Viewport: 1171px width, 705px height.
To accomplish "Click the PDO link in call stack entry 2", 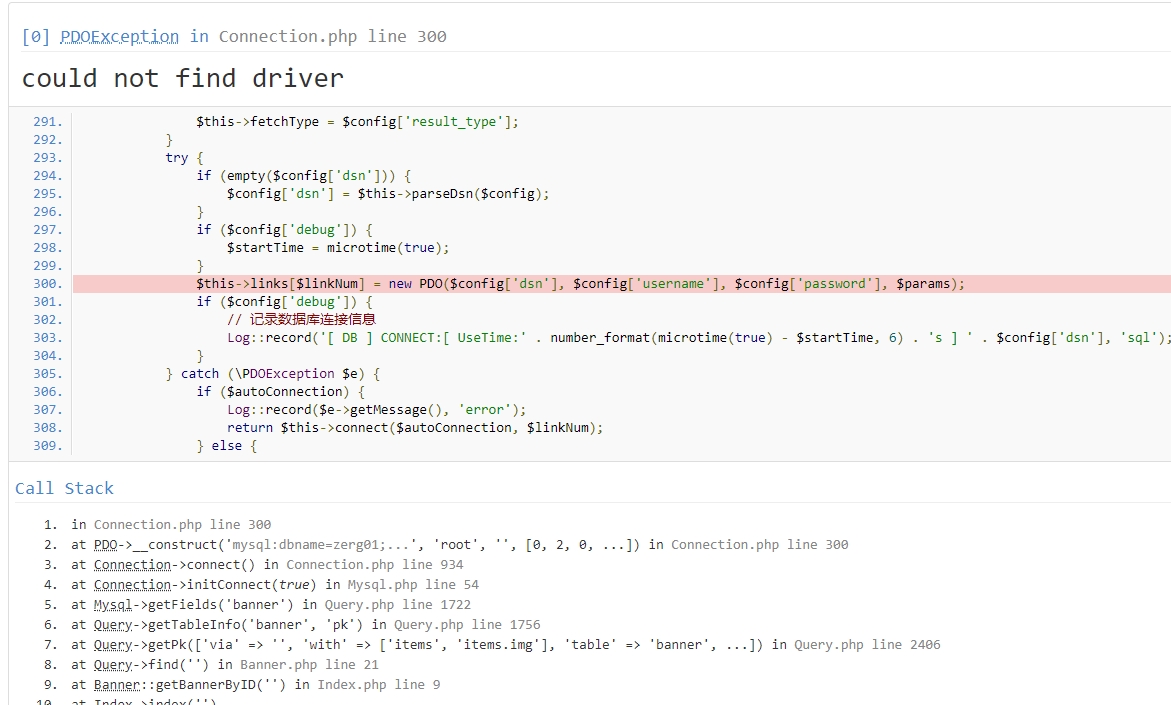I will click(105, 545).
